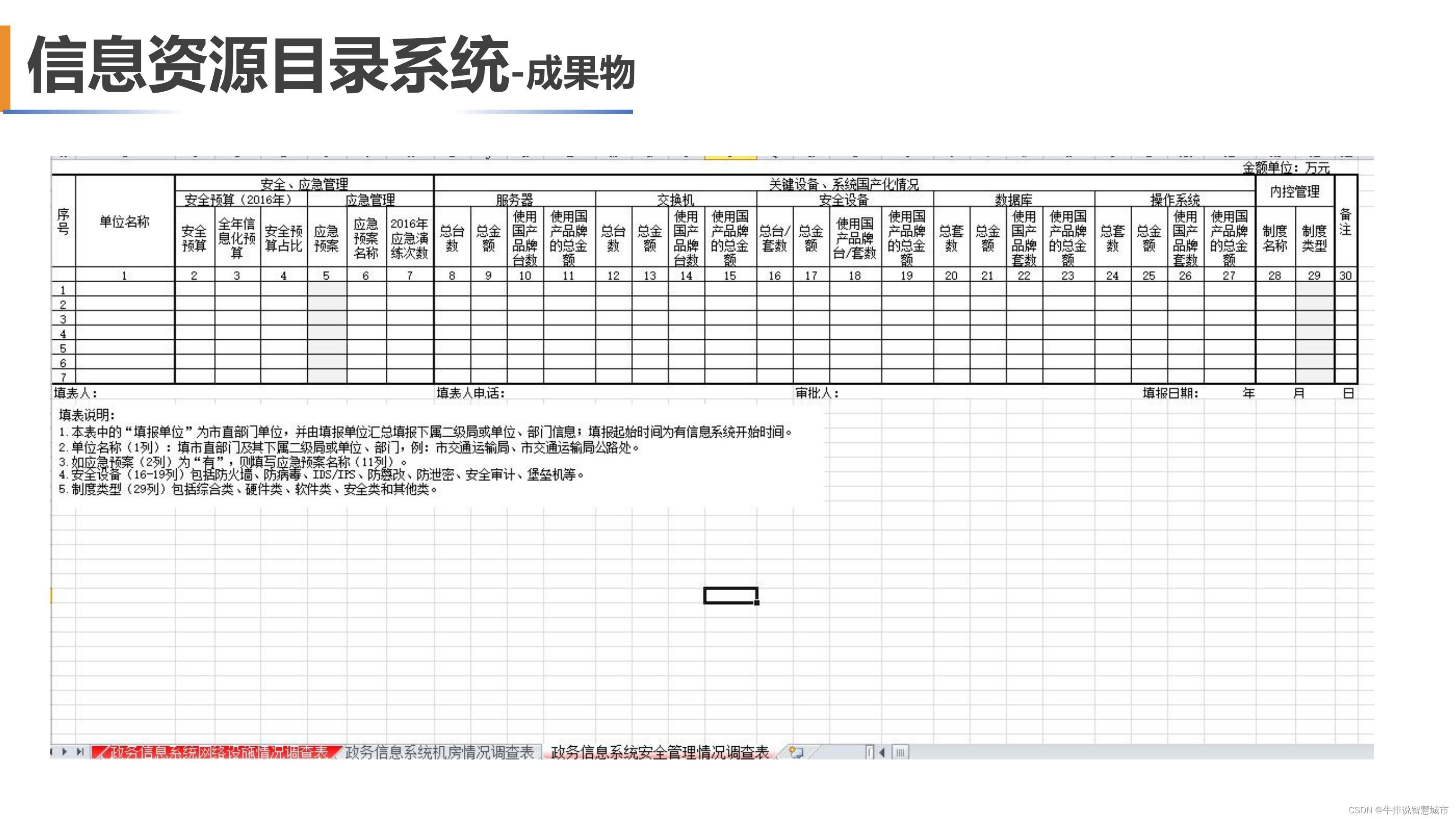Click the 单位名称 header cell
The image size is (1456, 819).
[x=125, y=222]
